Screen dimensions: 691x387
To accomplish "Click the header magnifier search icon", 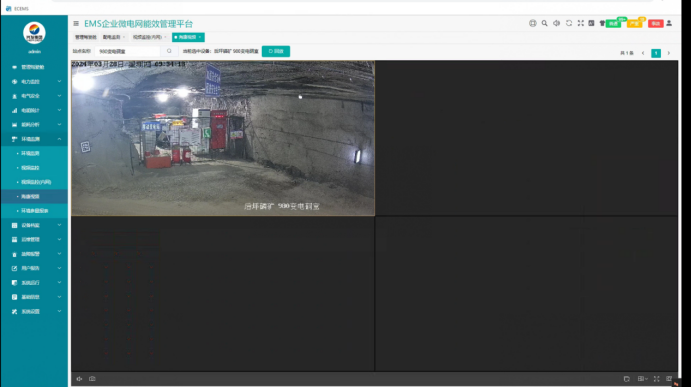I will pos(545,23).
